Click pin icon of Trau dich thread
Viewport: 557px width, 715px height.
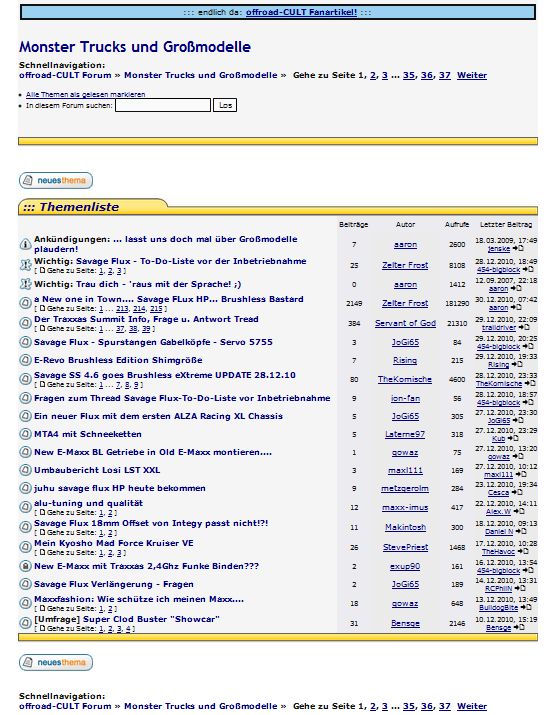point(25,284)
